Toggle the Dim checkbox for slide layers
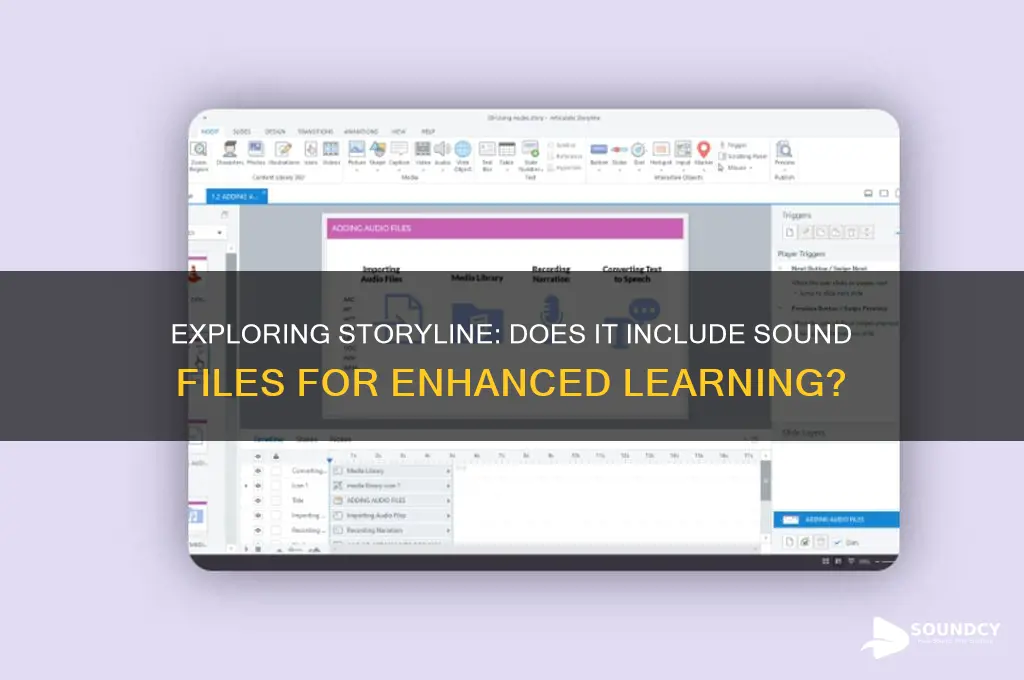The height and width of the screenshot is (680, 1024). tap(838, 543)
